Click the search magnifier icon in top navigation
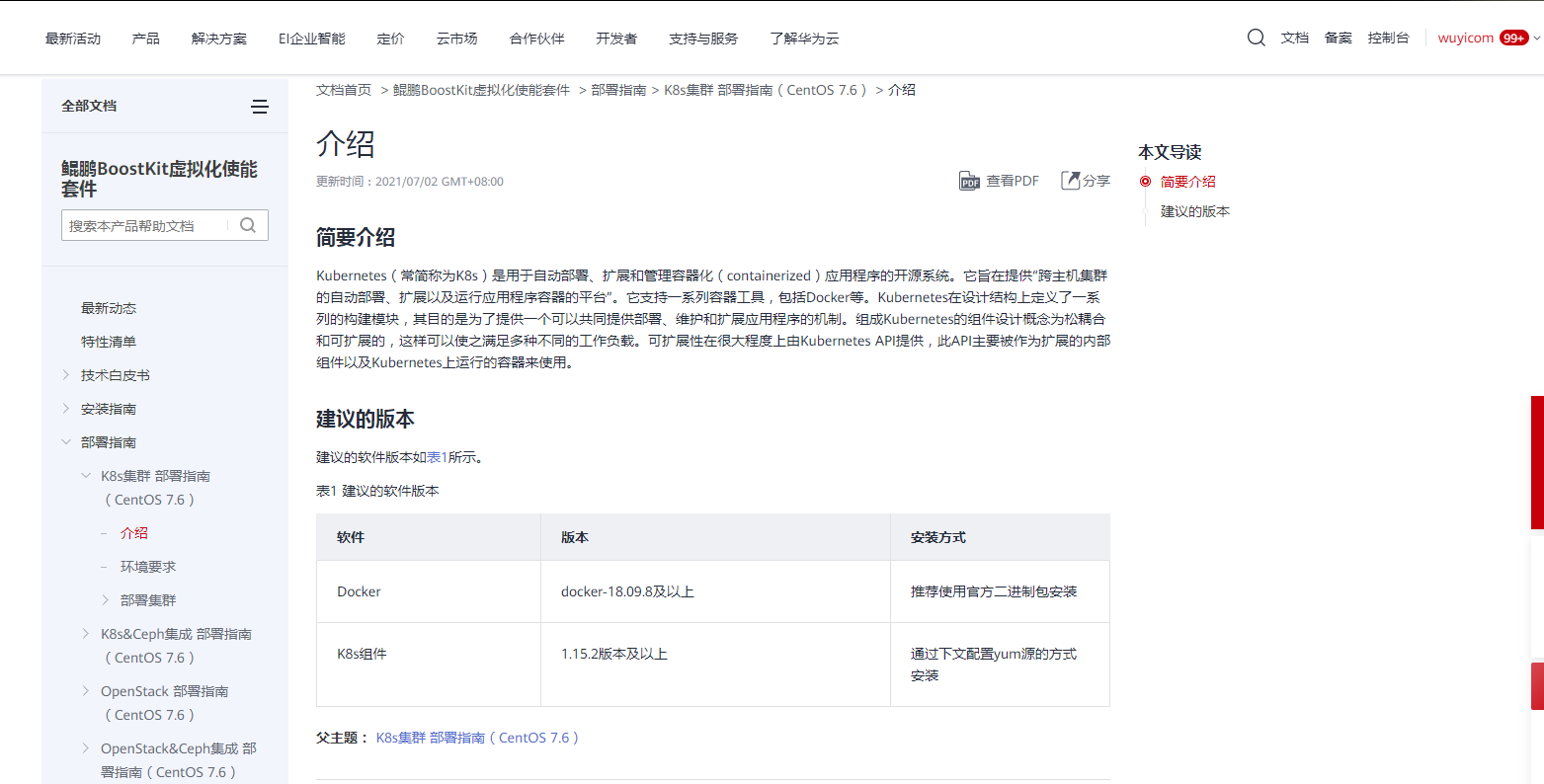1544x784 pixels. tap(1256, 39)
